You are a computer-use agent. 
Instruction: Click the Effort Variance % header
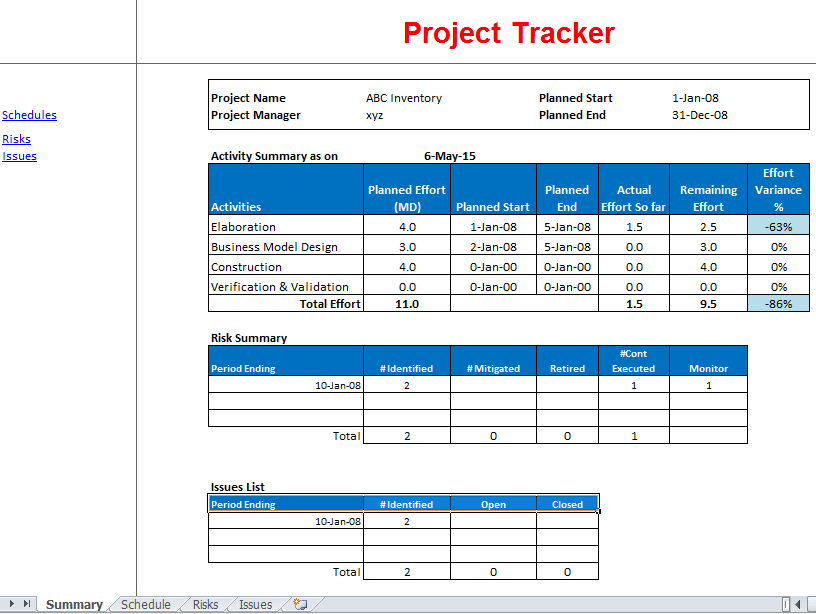click(x=779, y=190)
